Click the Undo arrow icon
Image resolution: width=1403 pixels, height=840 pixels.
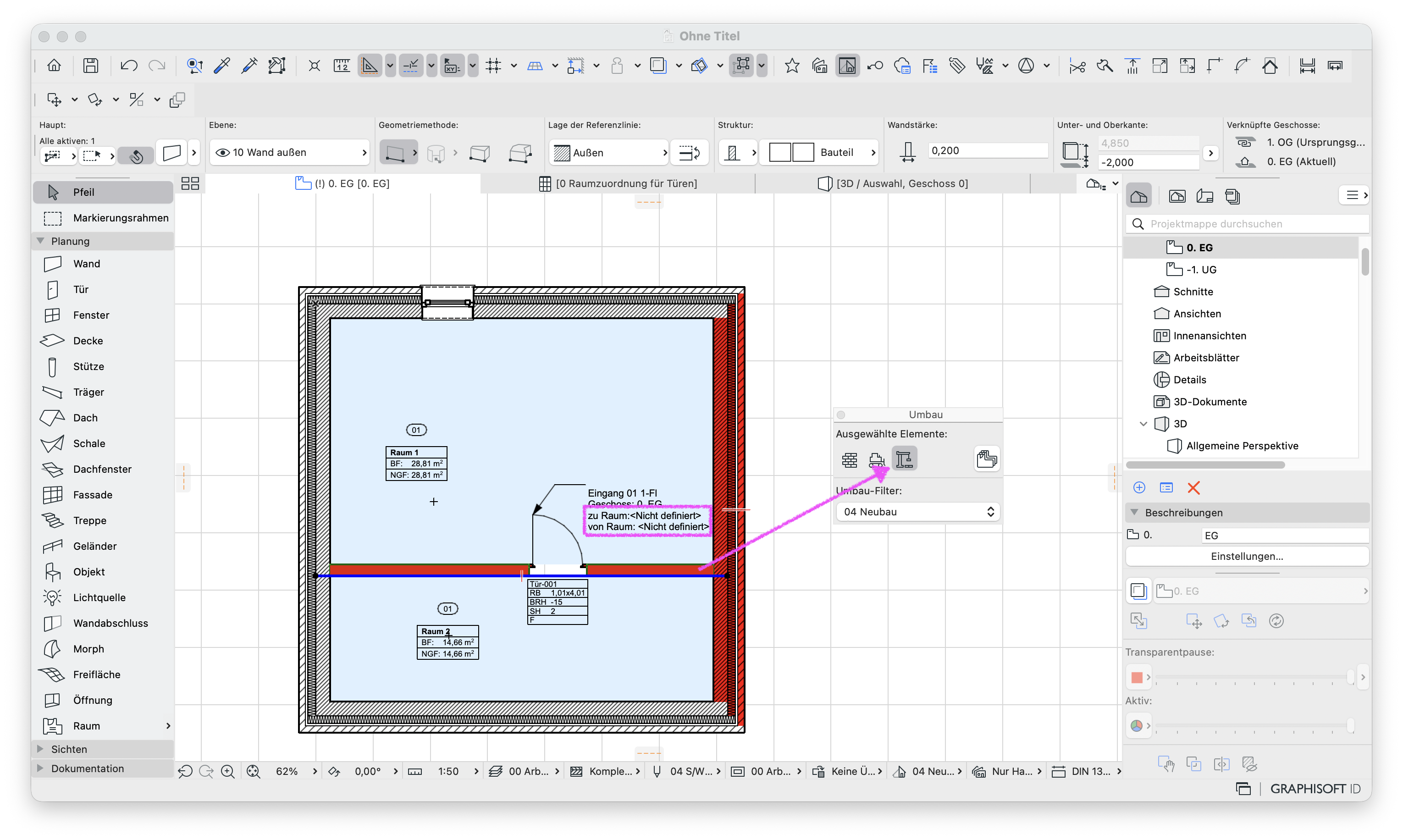pyautogui.click(x=129, y=66)
